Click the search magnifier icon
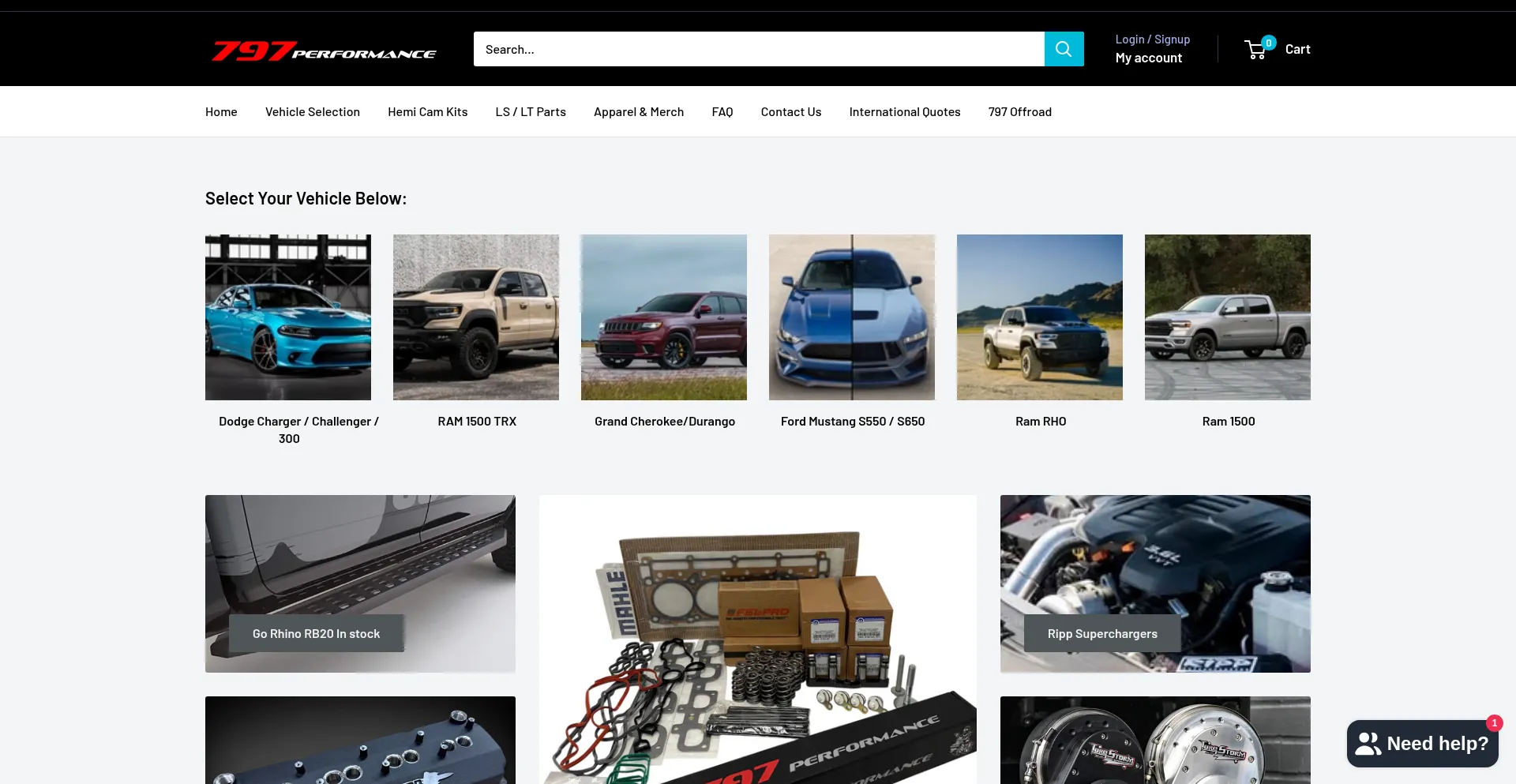 tap(1063, 48)
